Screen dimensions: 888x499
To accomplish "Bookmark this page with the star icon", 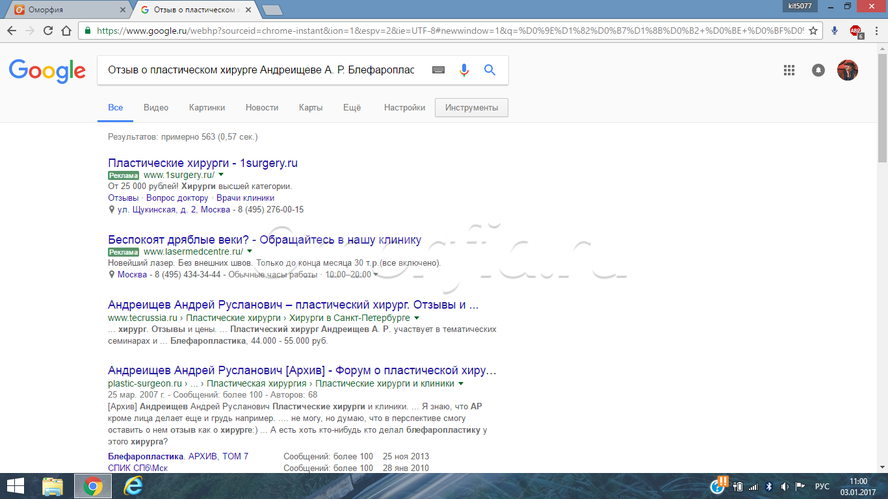I will point(813,31).
